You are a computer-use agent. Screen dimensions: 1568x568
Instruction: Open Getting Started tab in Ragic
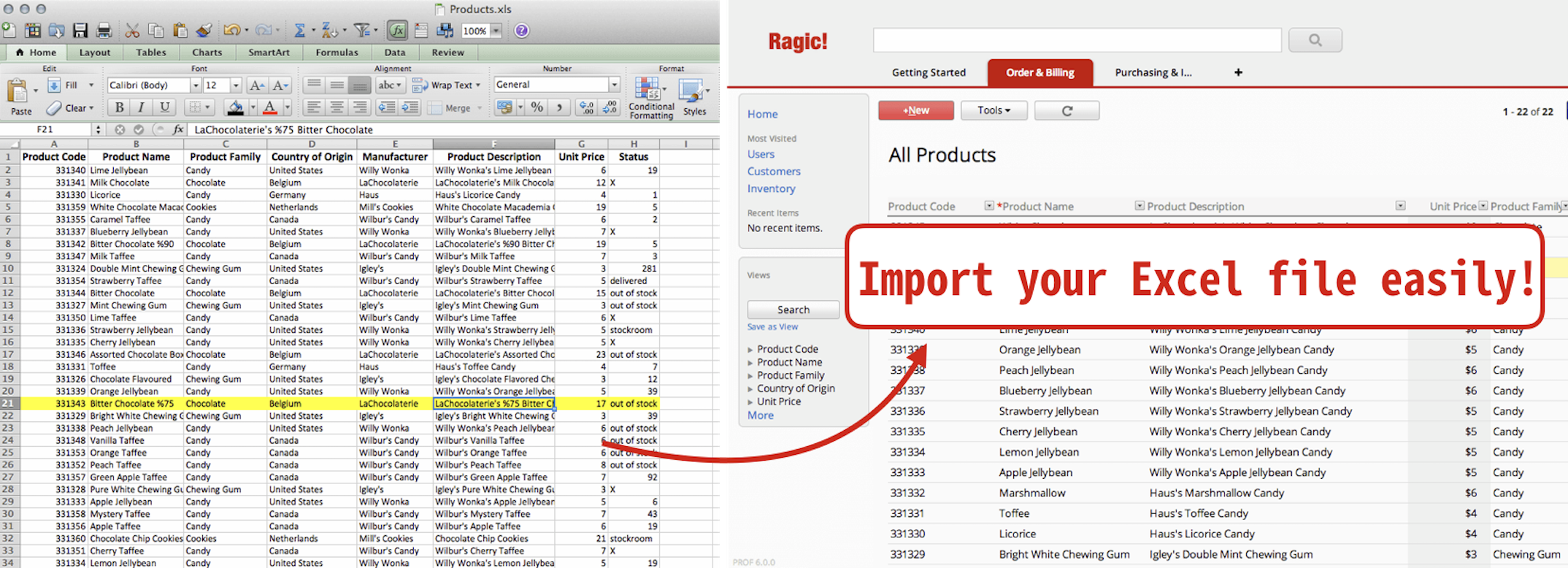(929, 72)
